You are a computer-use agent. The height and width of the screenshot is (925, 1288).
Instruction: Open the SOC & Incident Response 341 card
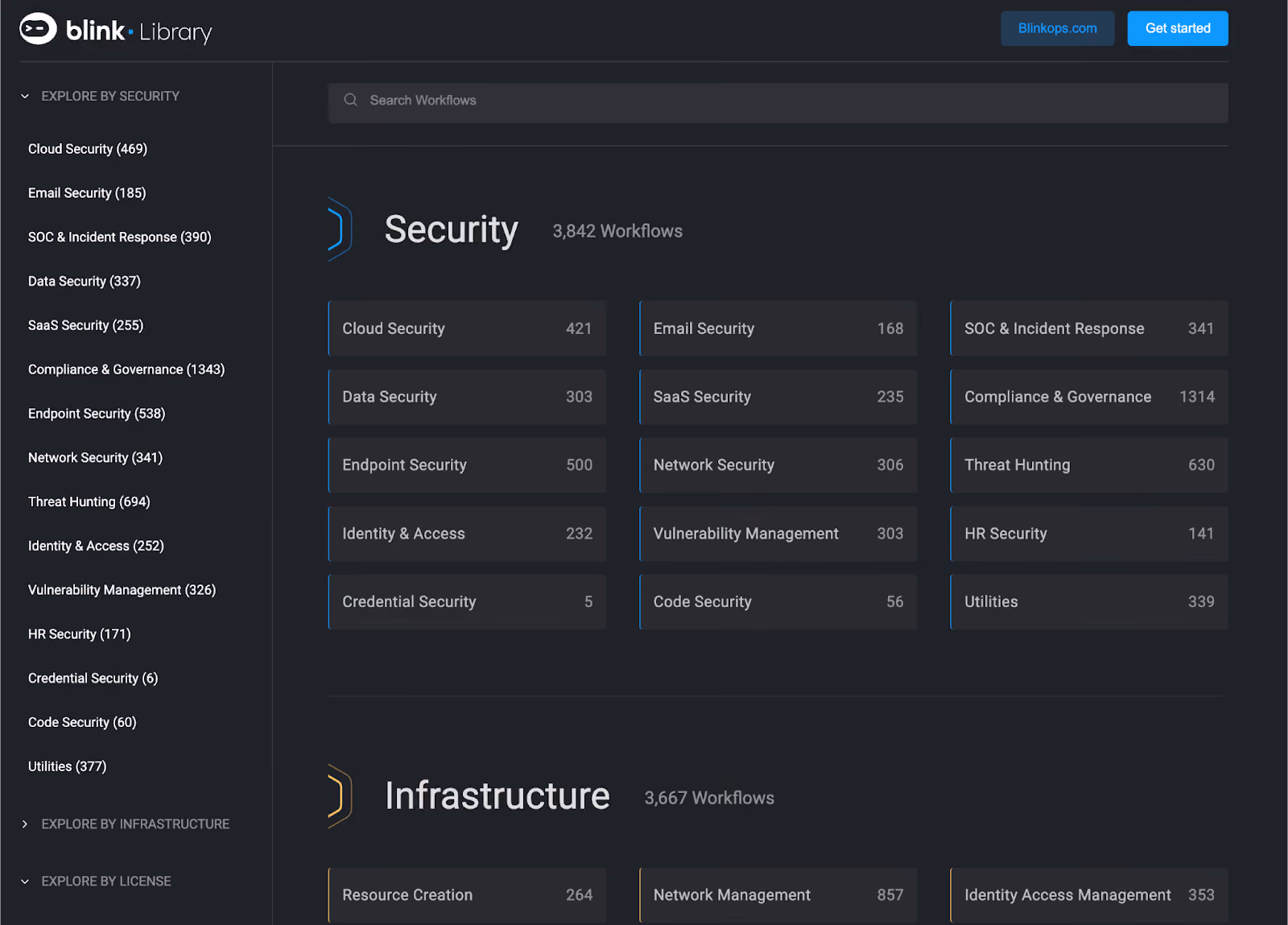pyautogui.click(x=1089, y=328)
